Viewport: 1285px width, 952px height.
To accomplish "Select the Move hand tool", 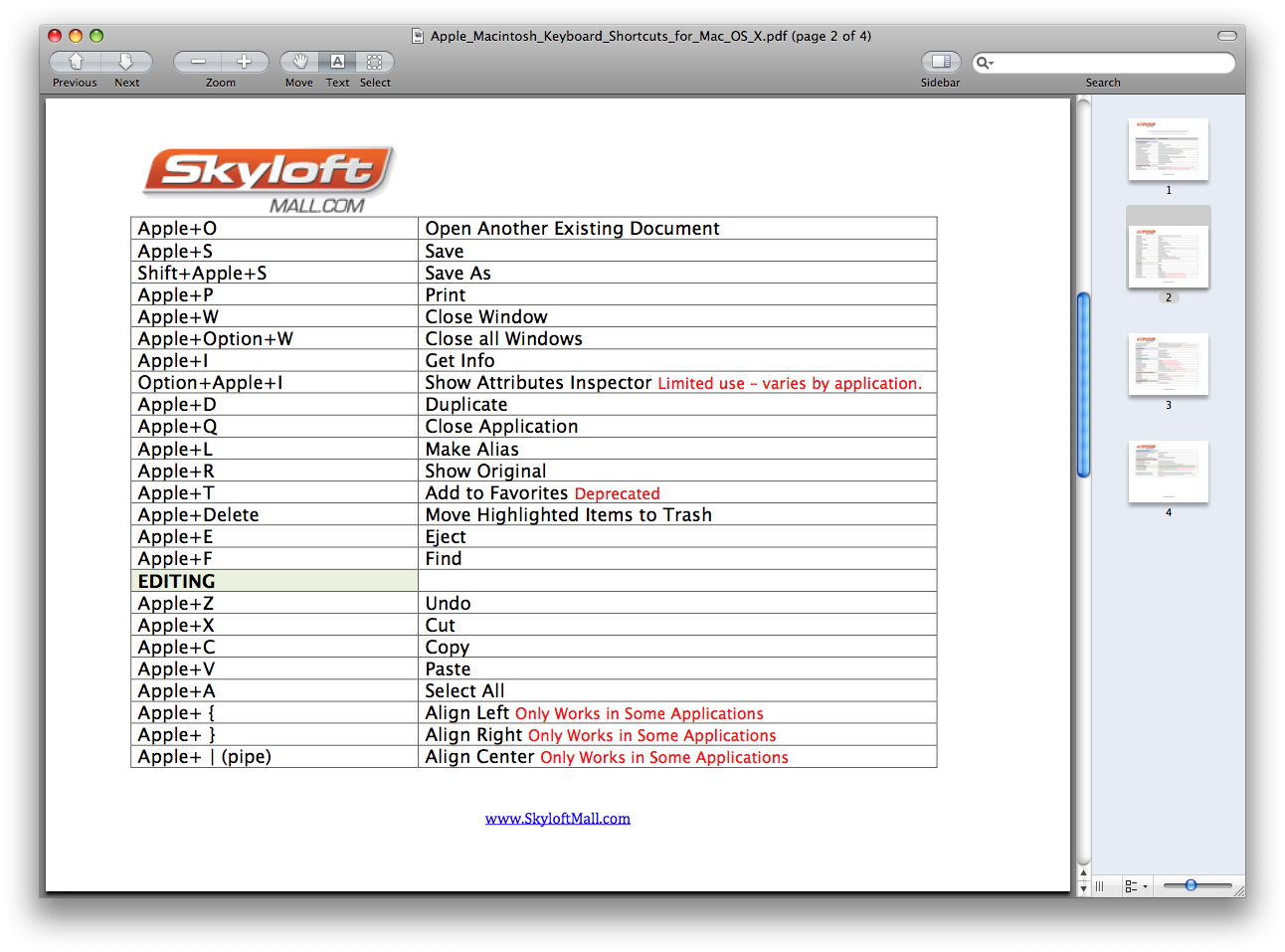I will point(299,62).
